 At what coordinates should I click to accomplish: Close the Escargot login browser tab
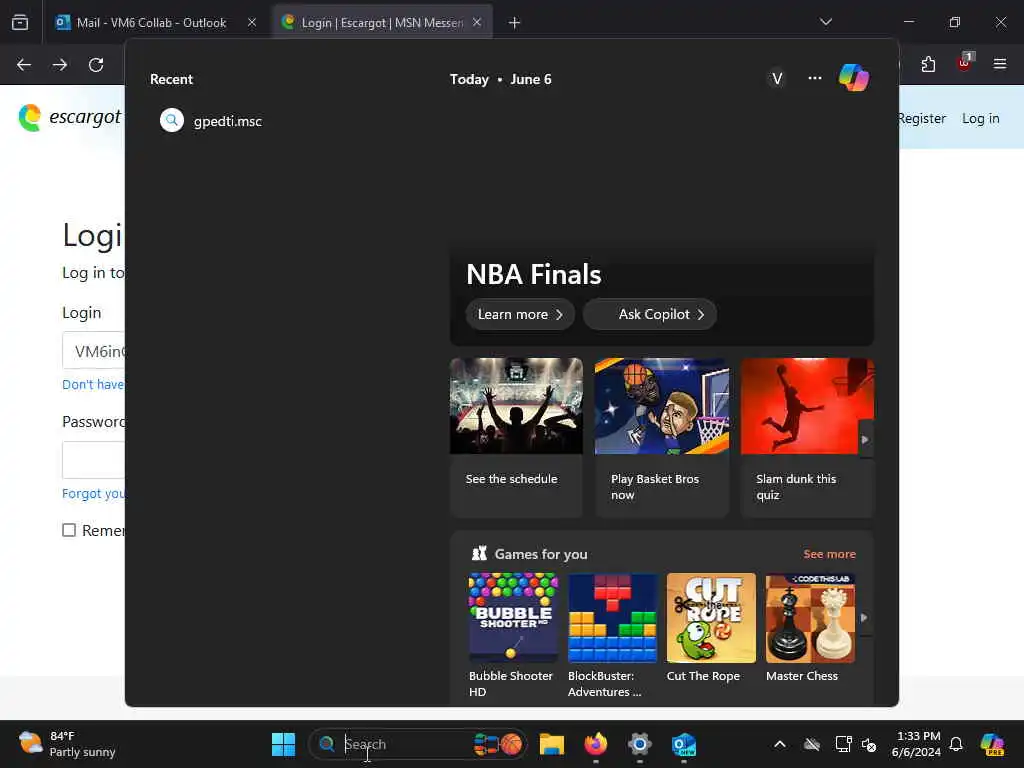pyautogui.click(x=477, y=22)
